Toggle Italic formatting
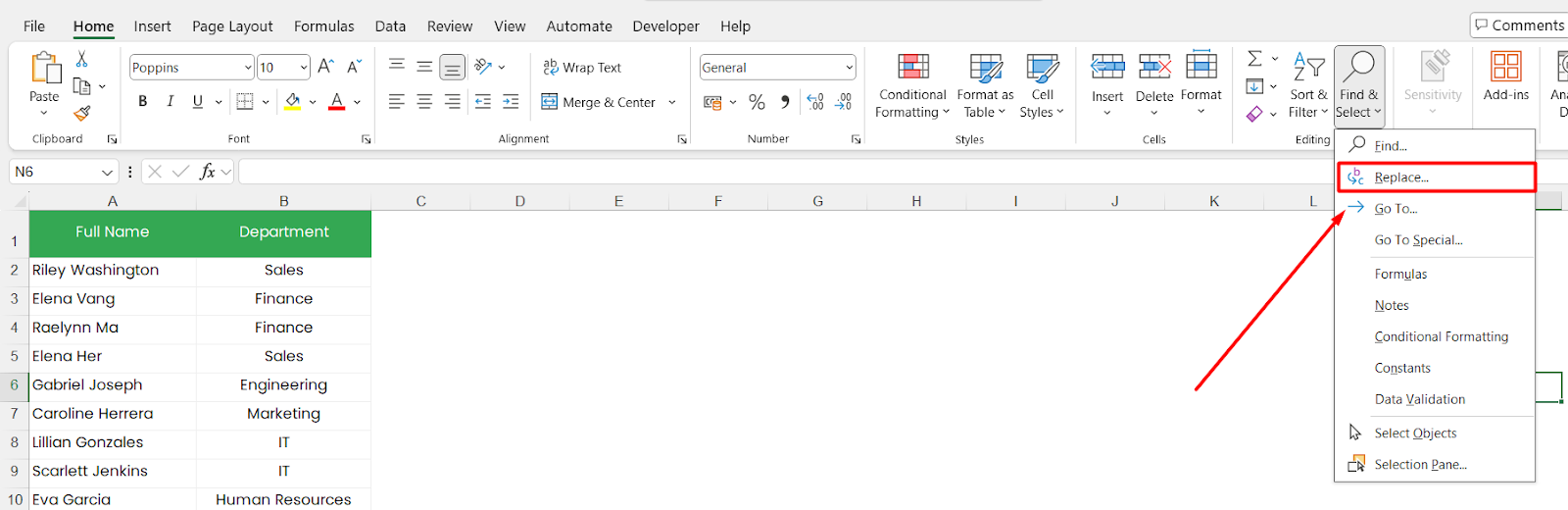1568x510 pixels. (x=171, y=101)
